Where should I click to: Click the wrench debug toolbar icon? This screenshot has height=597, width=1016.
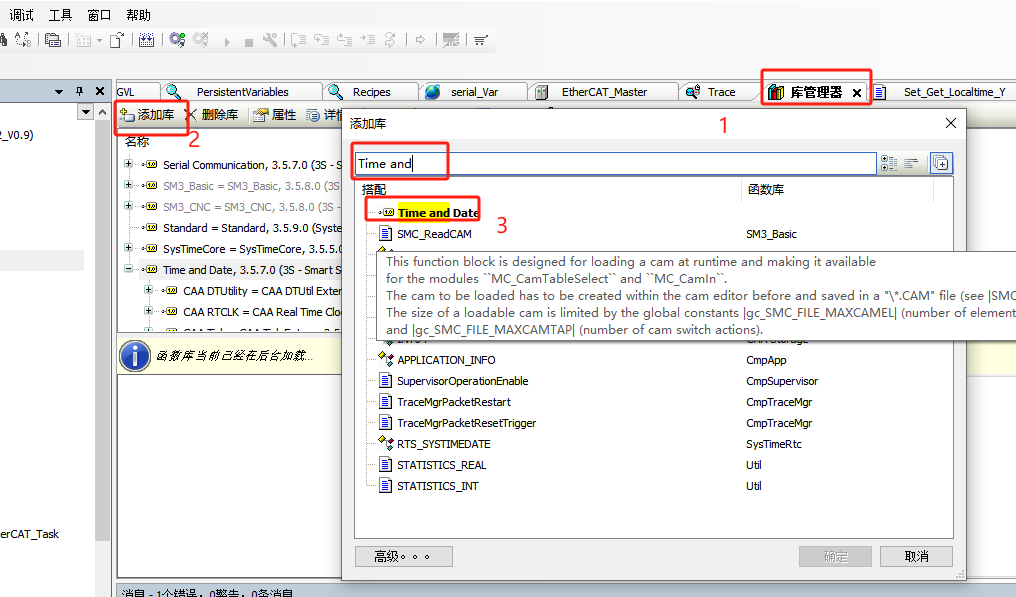(270, 40)
